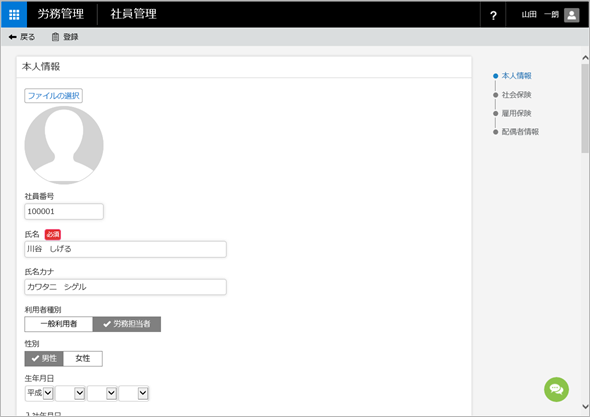
Task: Open the era dropdown showing 平成
Action: pyautogui.click(x=39, y=393)
